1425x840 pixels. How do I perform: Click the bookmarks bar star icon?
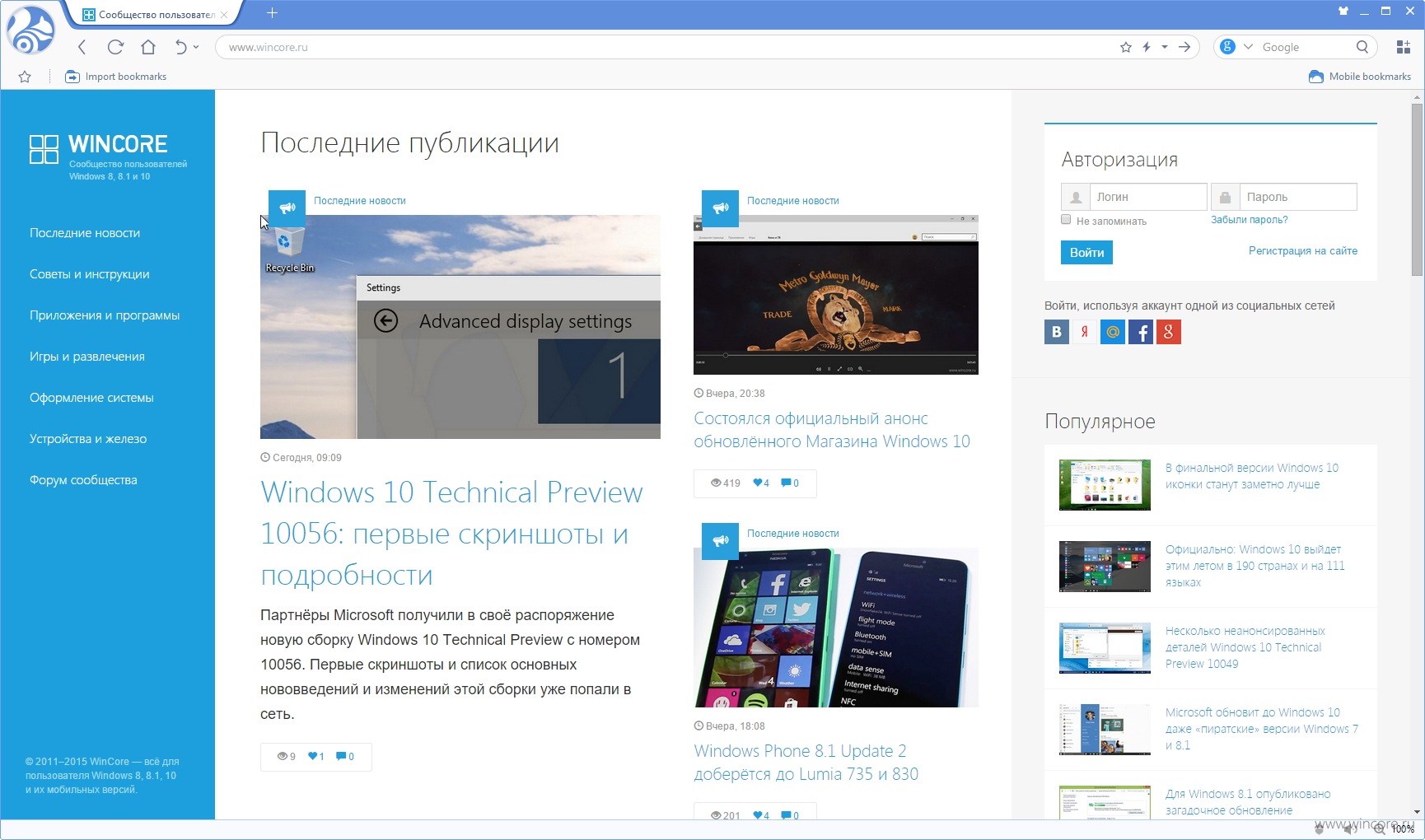(x=25, y=77)
